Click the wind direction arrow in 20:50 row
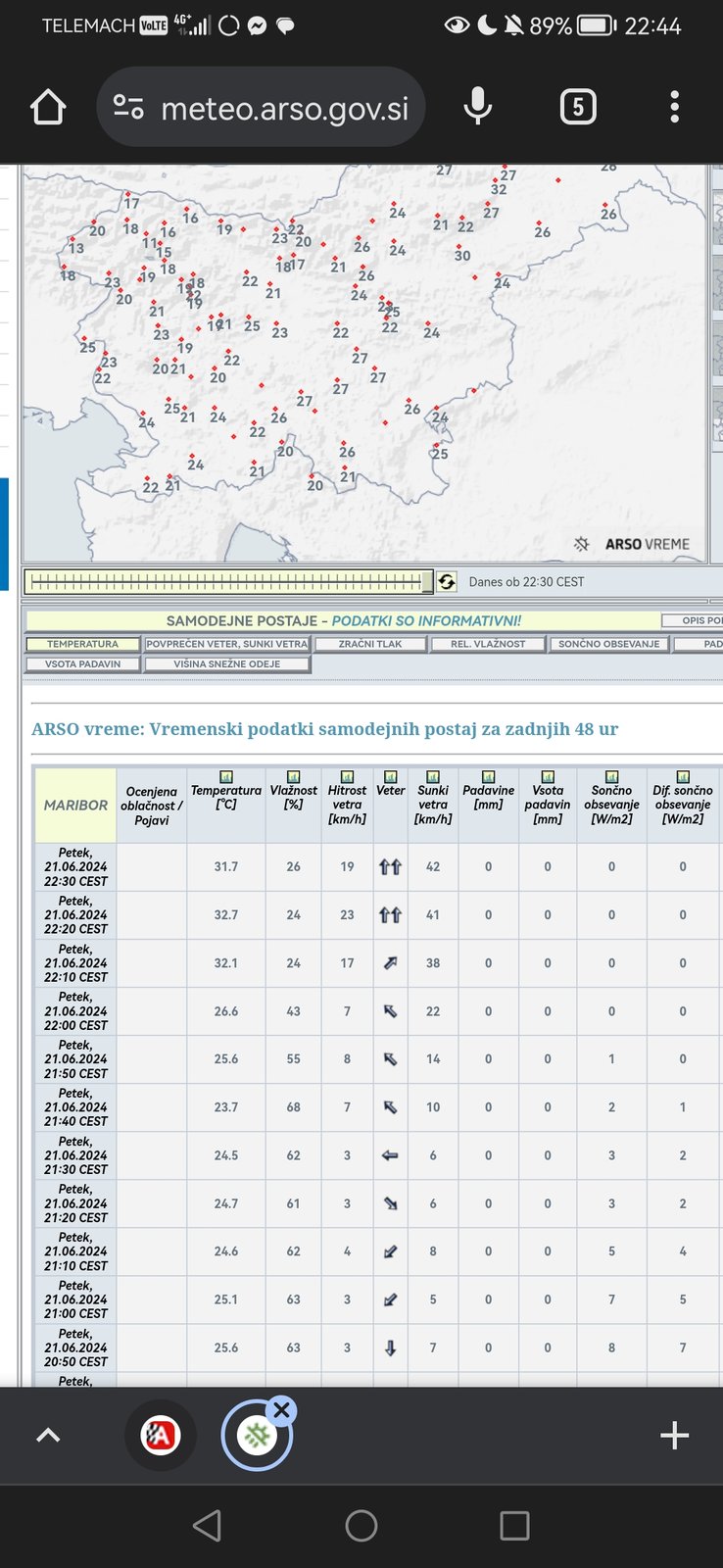 pos(390,1347)
